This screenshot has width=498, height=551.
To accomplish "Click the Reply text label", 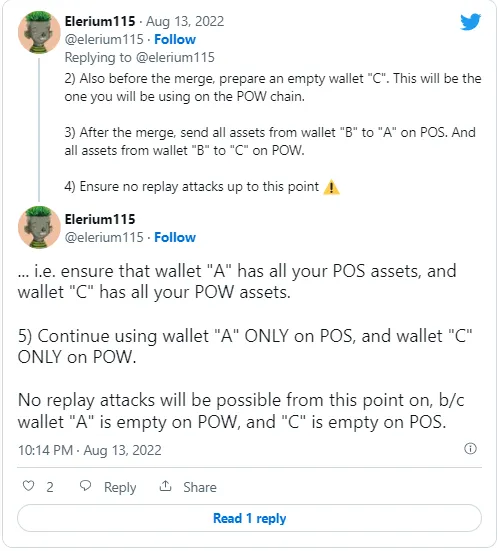I will [120, 487].
